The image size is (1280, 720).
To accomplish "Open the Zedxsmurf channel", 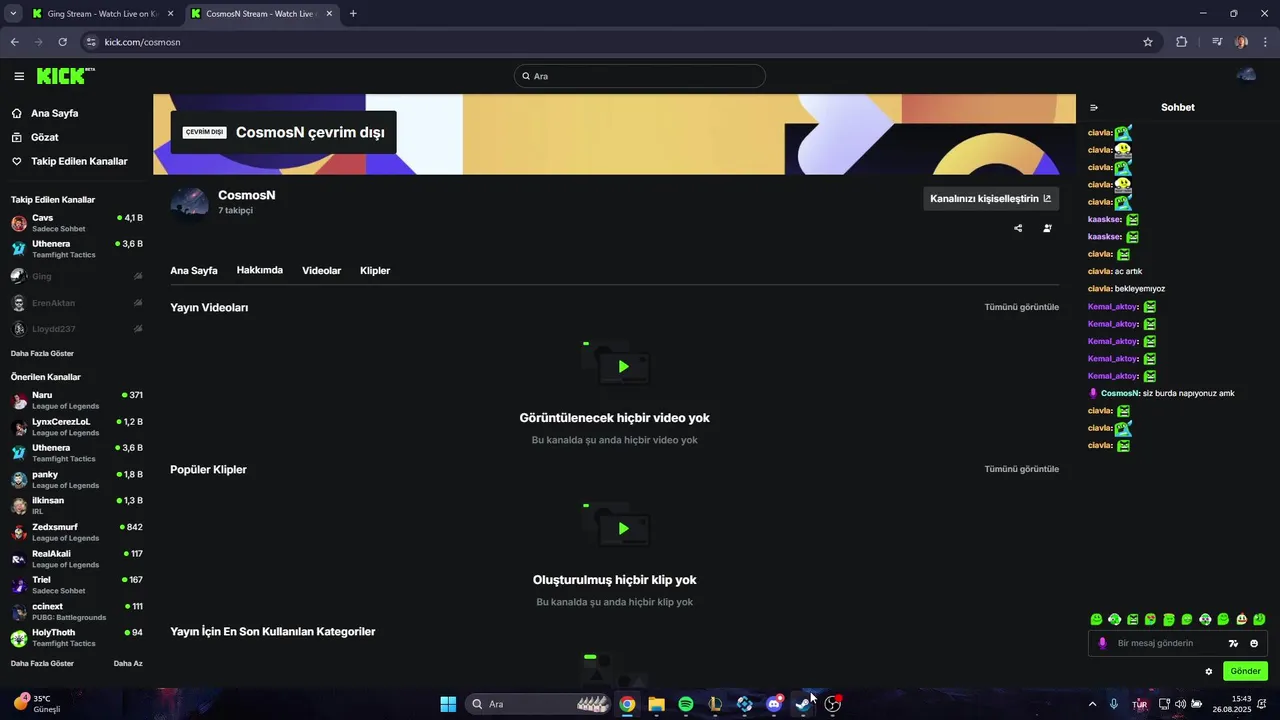I will 77,532.
